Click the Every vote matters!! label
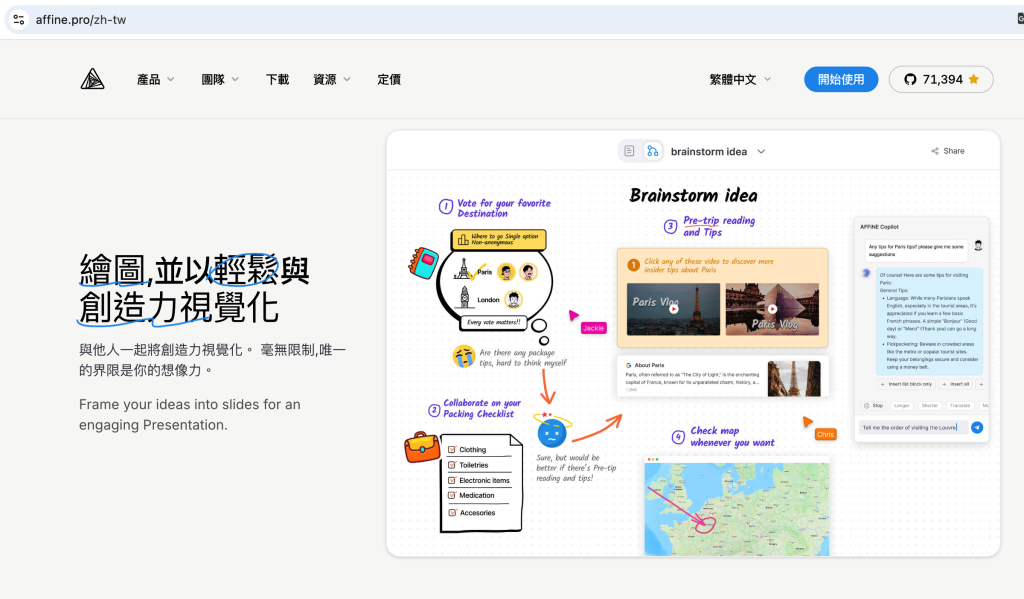 (494, 322)
